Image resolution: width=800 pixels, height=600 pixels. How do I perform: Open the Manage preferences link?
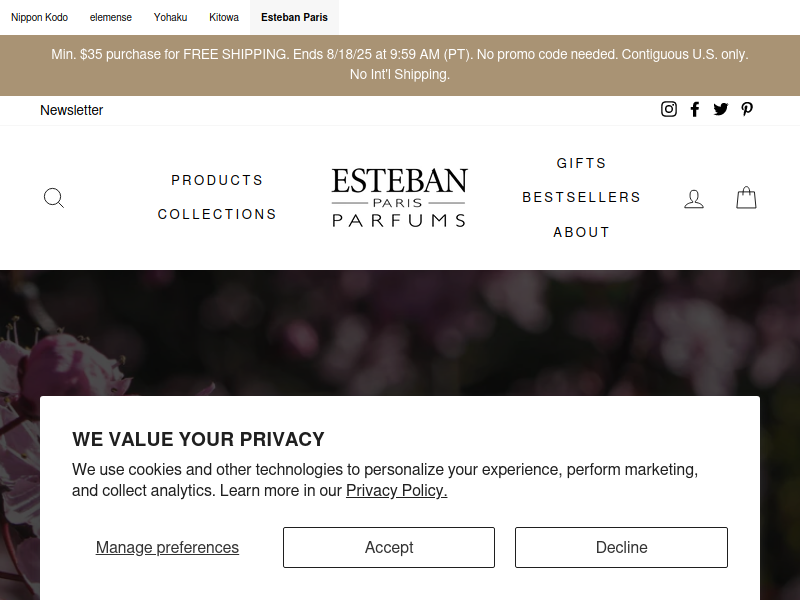point(167,547)
